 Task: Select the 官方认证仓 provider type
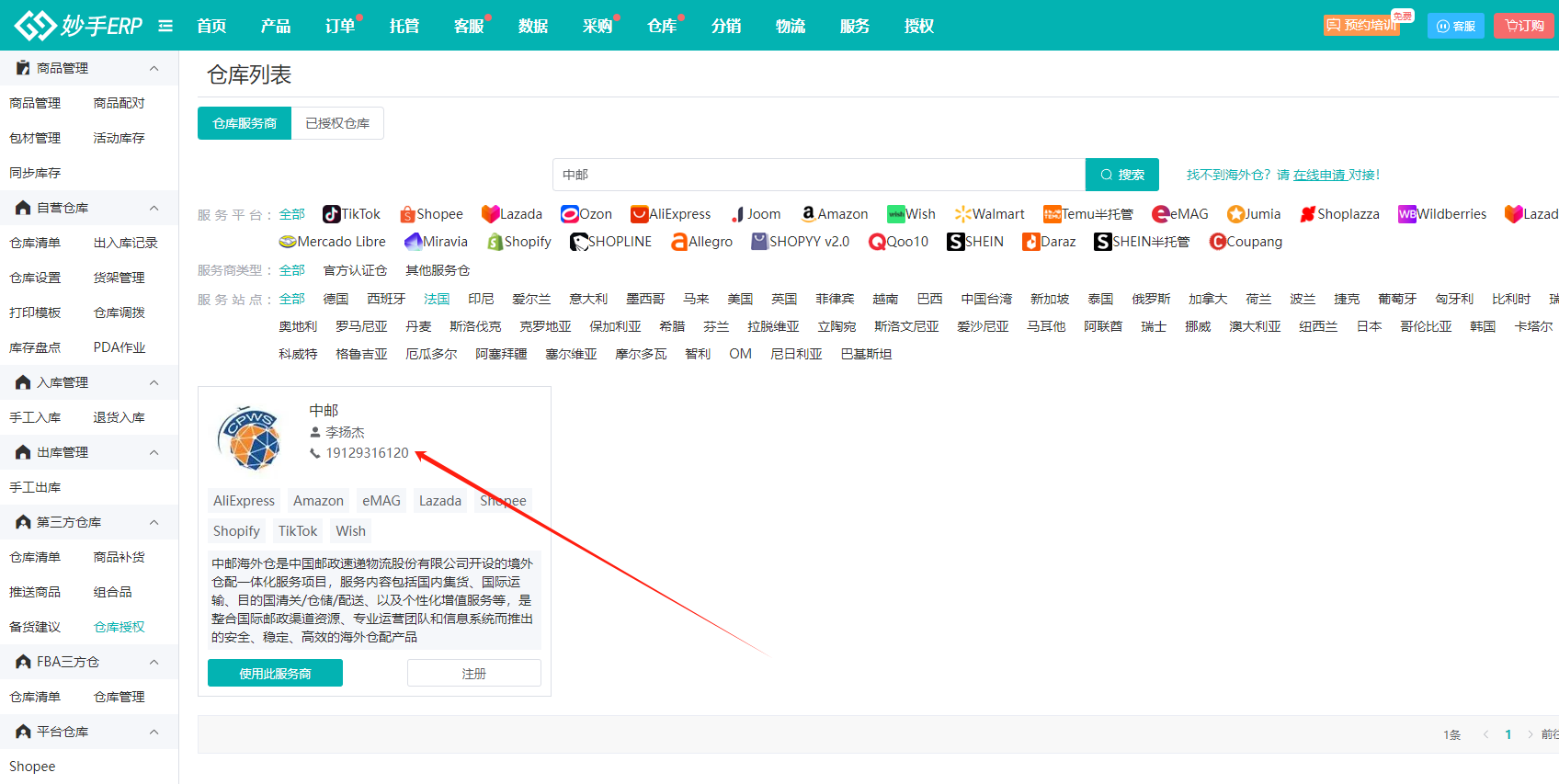pyautogui.click(x=355, y=270)
